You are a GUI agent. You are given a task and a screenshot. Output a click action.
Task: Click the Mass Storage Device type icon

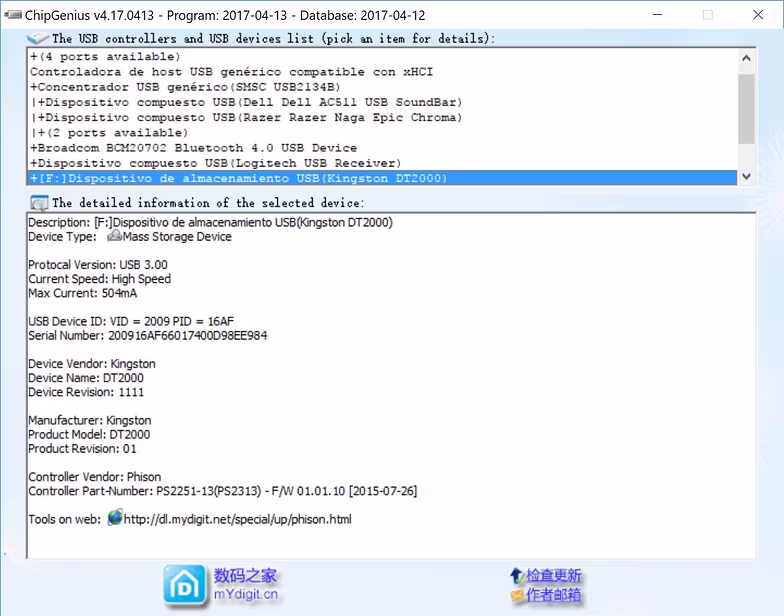click(x=114, y=236)
